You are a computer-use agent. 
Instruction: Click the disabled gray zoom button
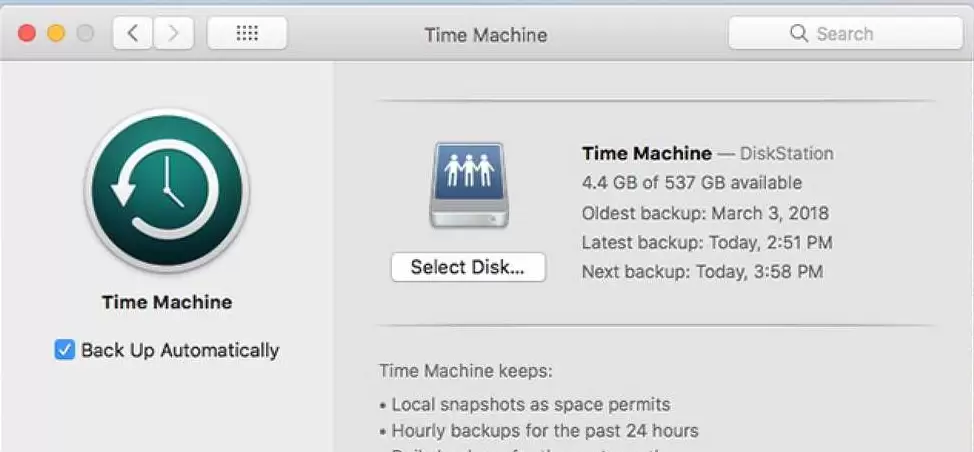point(85,33)
